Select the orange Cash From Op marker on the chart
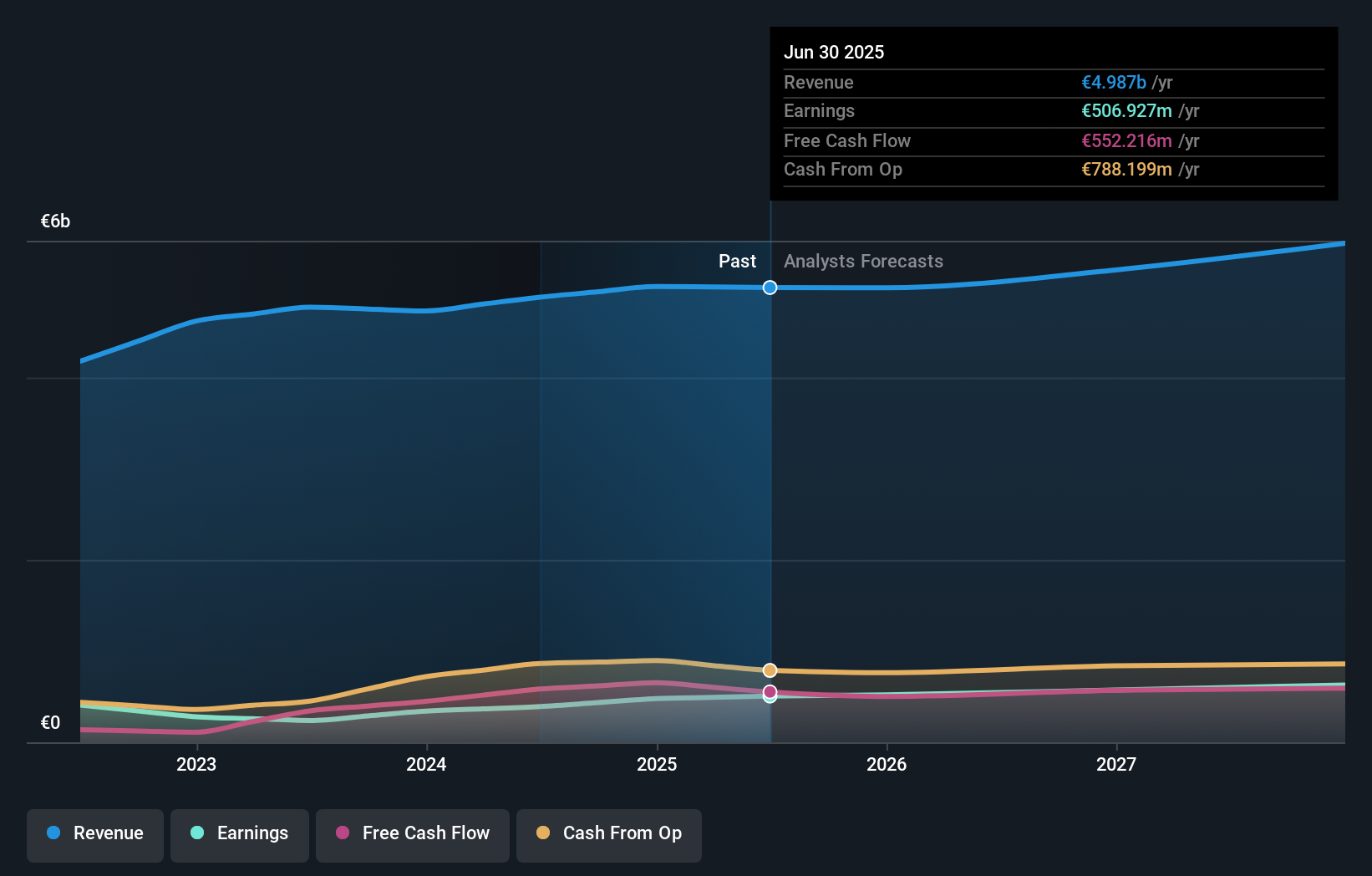Image resolution: width=1372 pixels, height=876 pixels. click(770, 670)
